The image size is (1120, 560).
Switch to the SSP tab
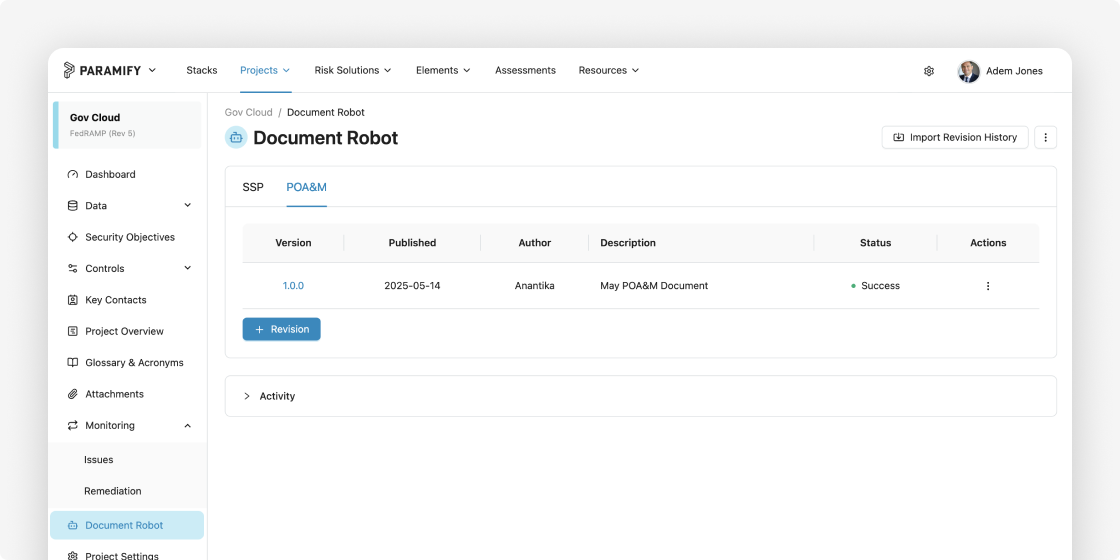click(x=253, y=187)
